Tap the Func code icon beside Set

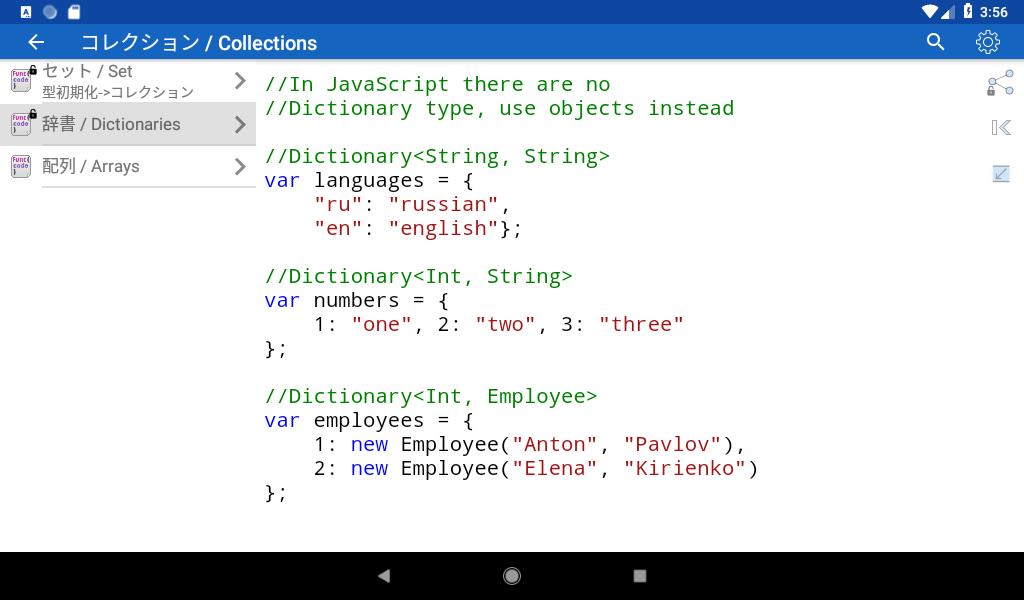pos(21,80)
